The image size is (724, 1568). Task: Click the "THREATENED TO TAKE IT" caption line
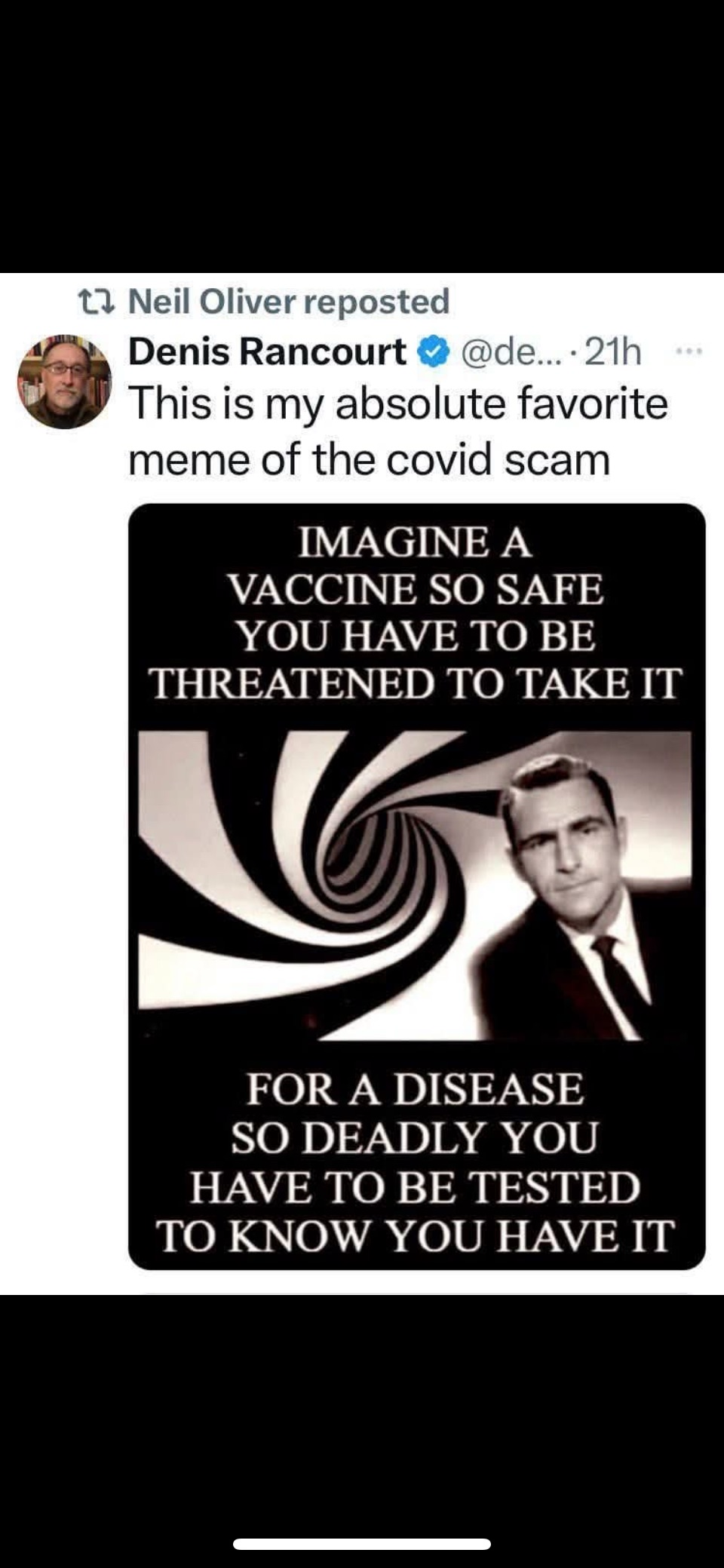(x=416, y=683)
